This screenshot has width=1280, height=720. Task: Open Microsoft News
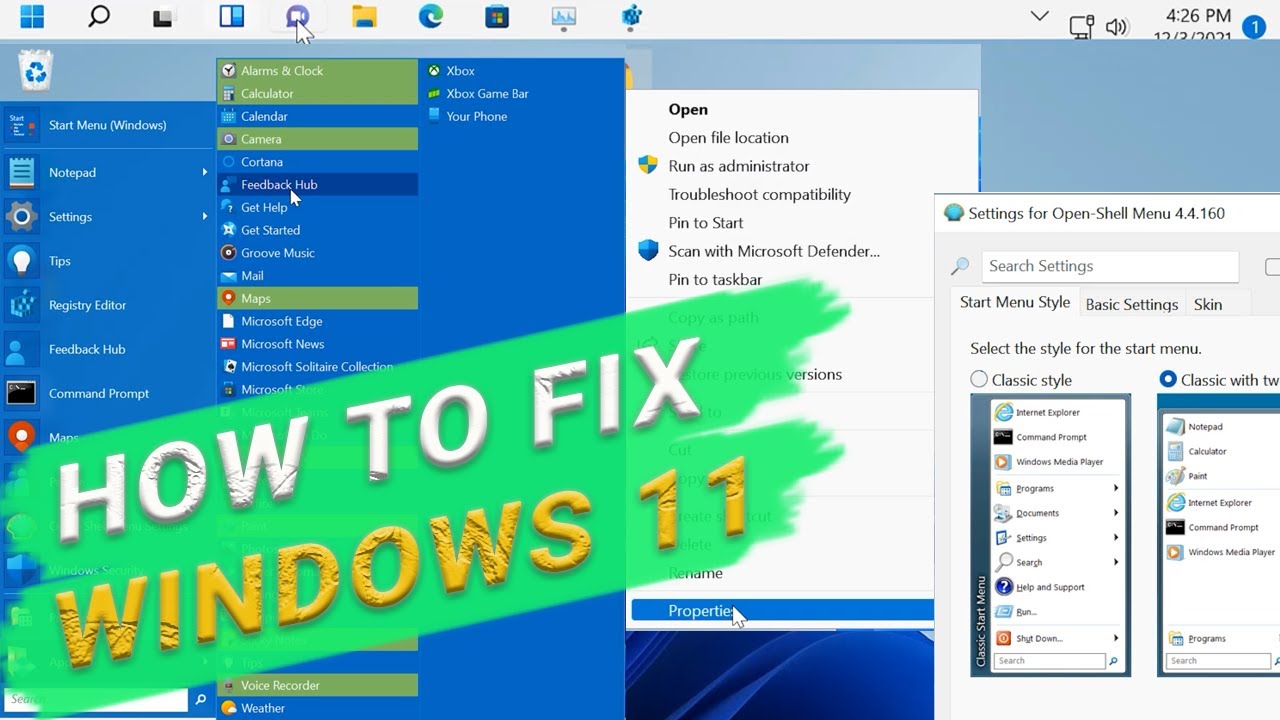pos(318,344)
